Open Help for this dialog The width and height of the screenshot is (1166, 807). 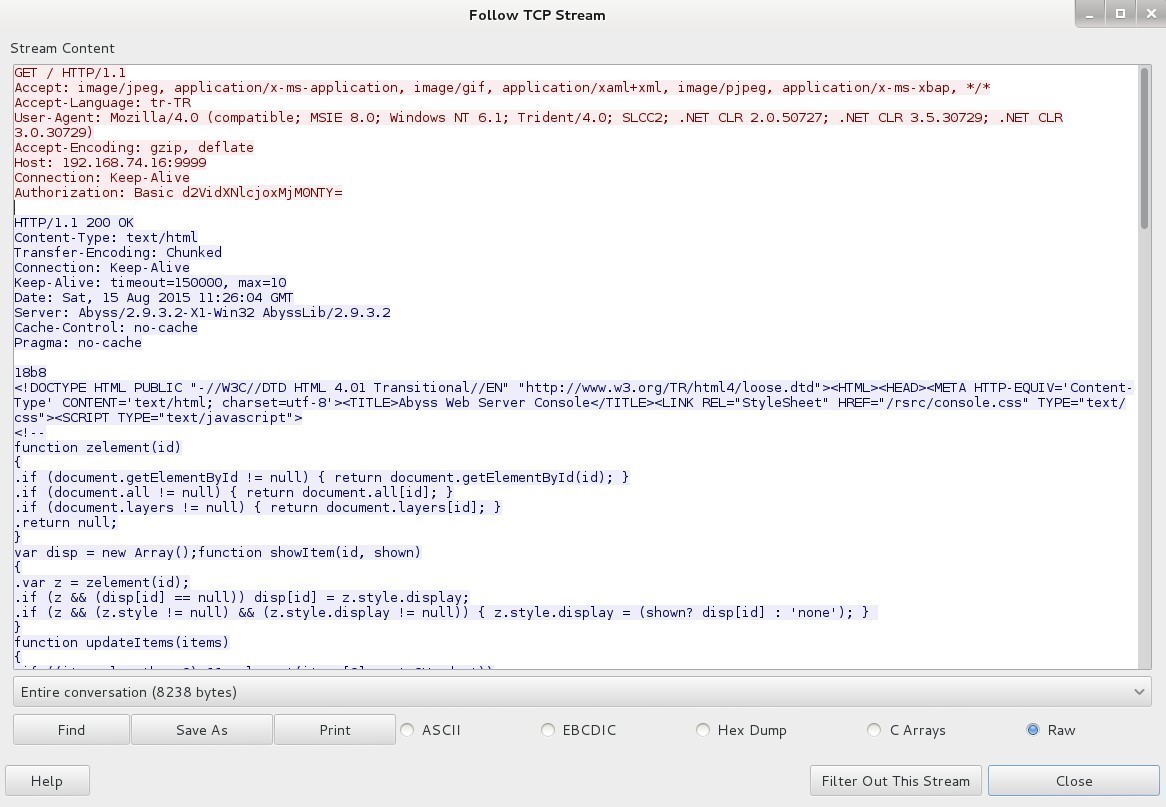[47, 781]
